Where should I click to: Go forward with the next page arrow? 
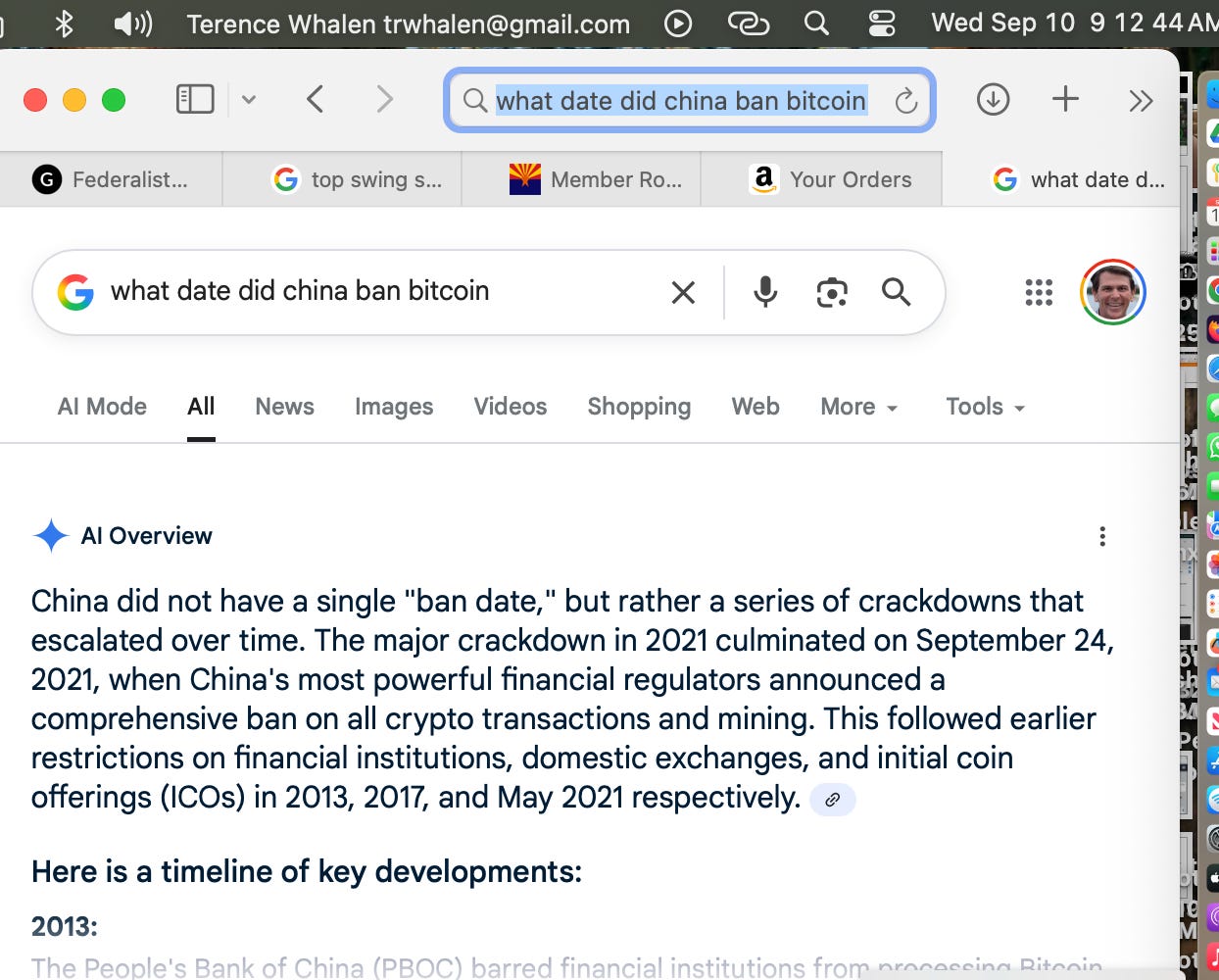pos(385,99)
